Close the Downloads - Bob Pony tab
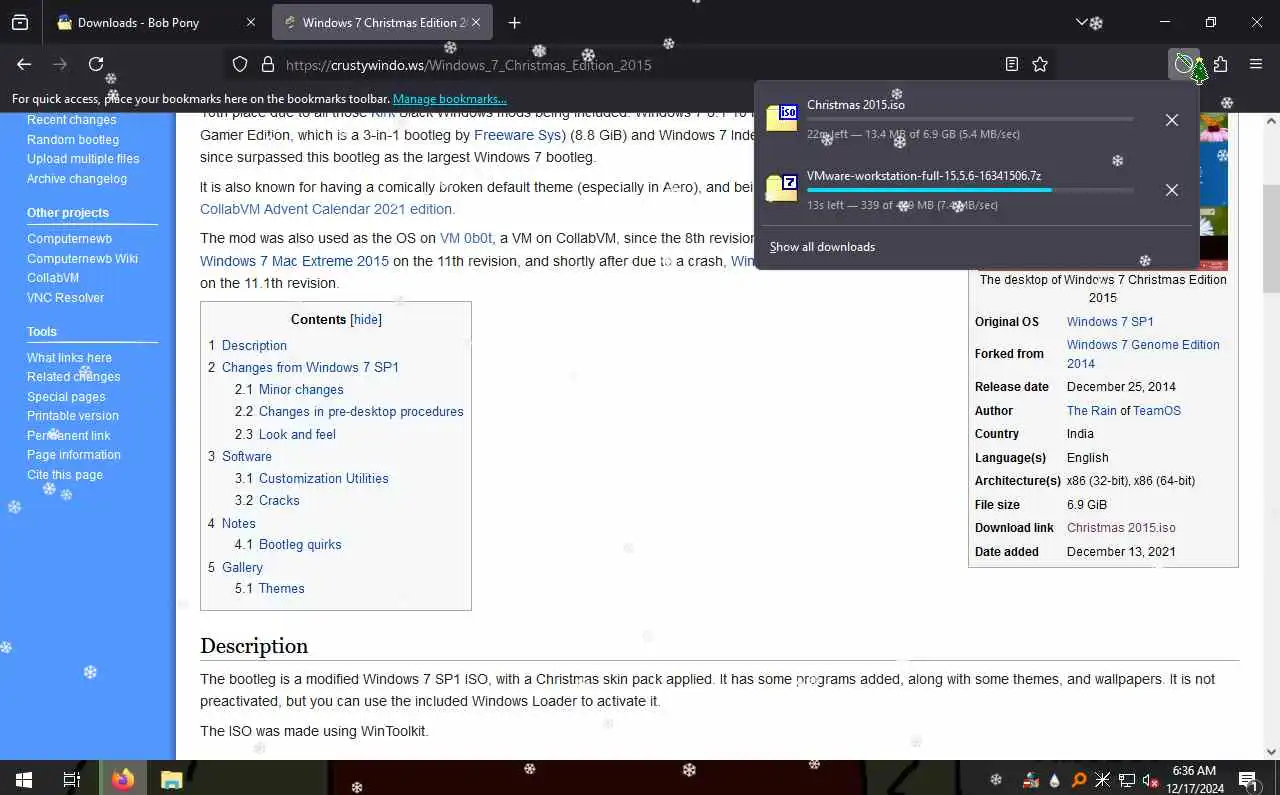 coord(251,22)
